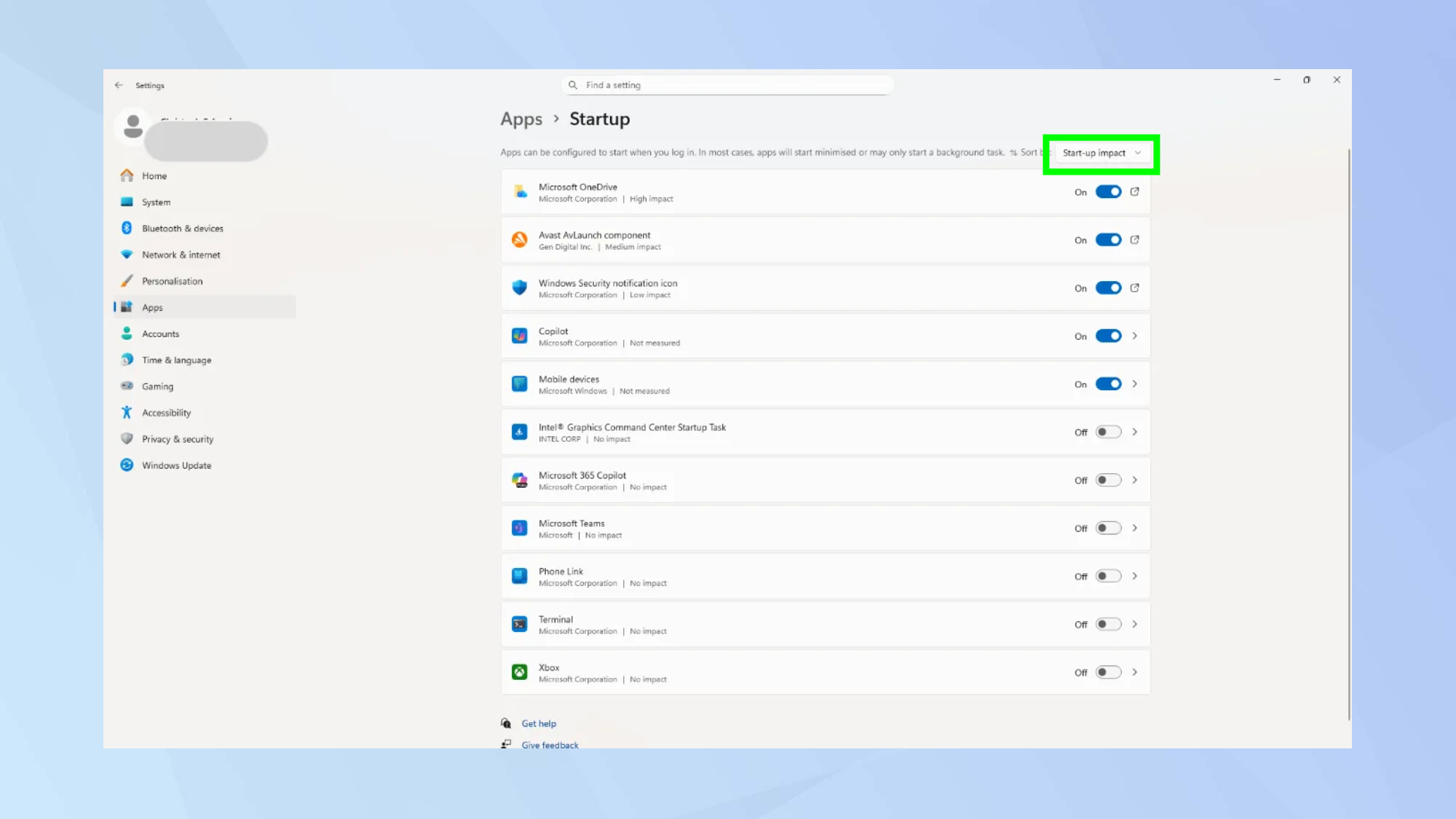Click the Find a setting search field

pos(728,84)
